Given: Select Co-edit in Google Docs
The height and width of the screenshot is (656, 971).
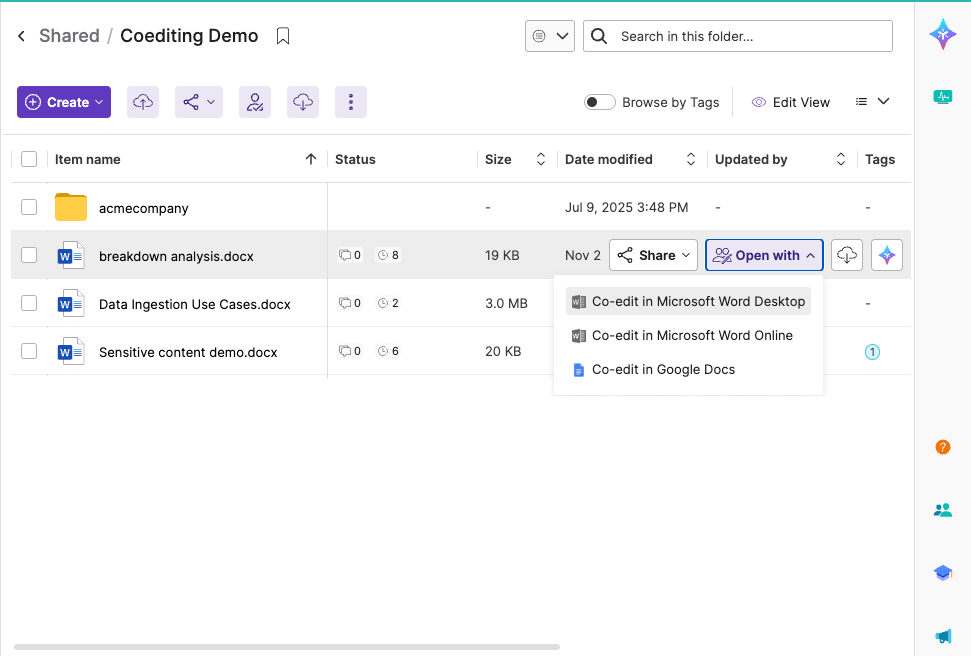Looking at the screenshot, I should [662, 369].
